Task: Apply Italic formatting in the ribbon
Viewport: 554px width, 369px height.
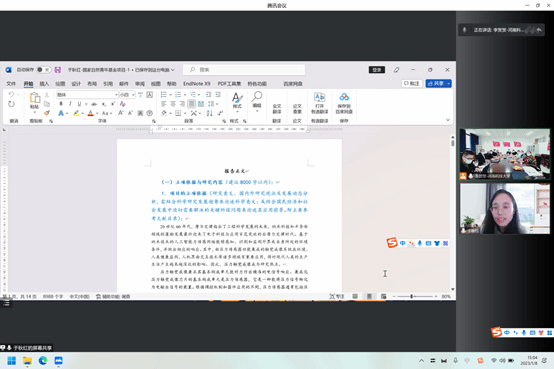Action: pos(70,104)
